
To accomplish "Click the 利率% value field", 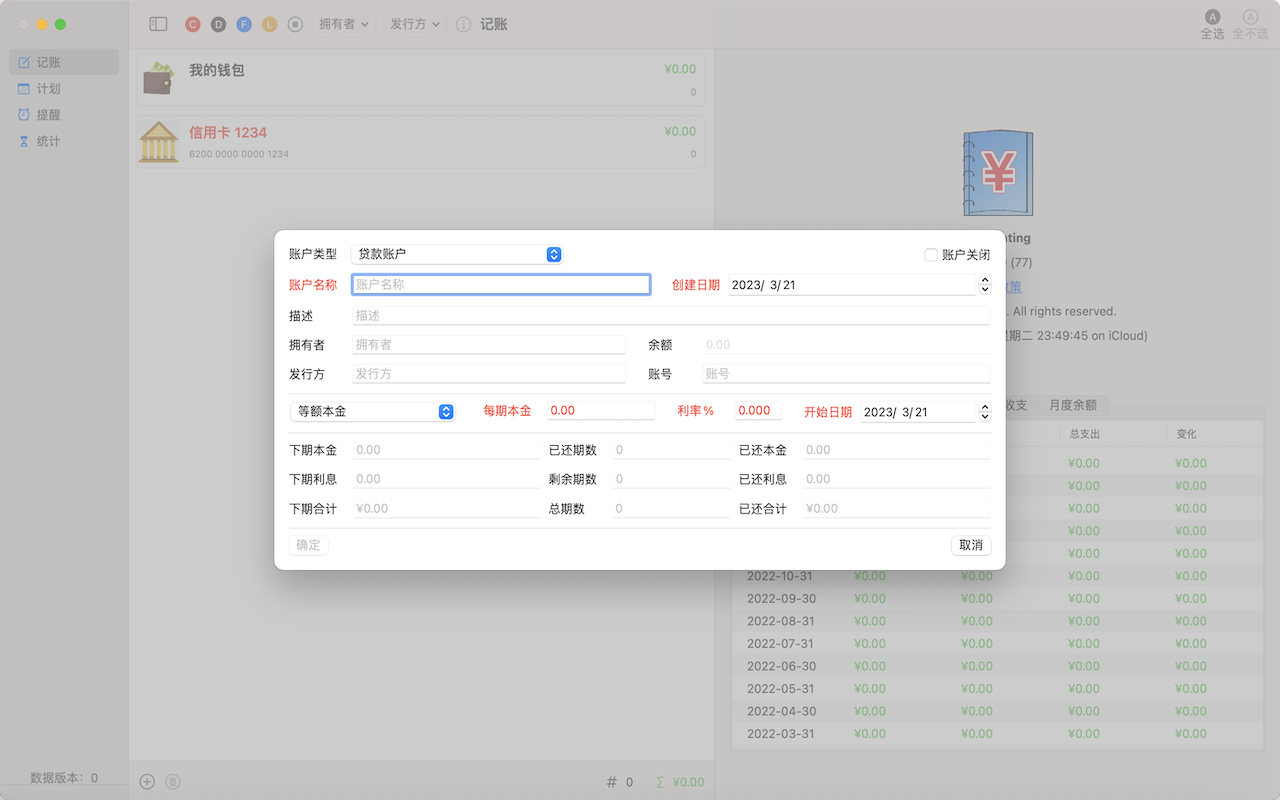I will (758, 411).
